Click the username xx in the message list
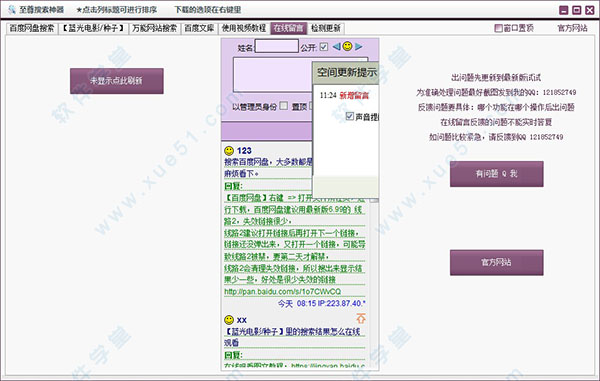The width and height of the screenshot is (600, 381). click(x=241, y=320)
